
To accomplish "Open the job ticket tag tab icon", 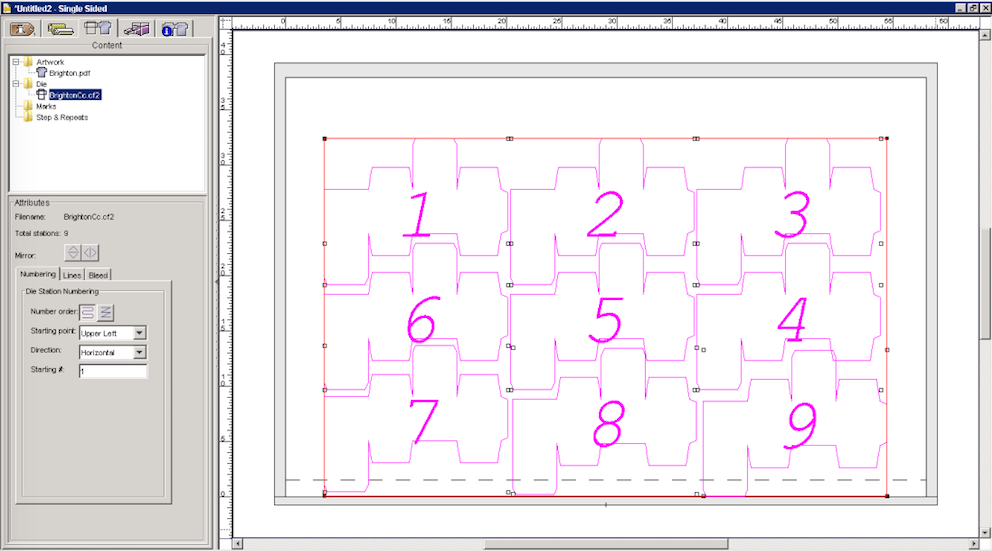I will click(x=23, y=29).
